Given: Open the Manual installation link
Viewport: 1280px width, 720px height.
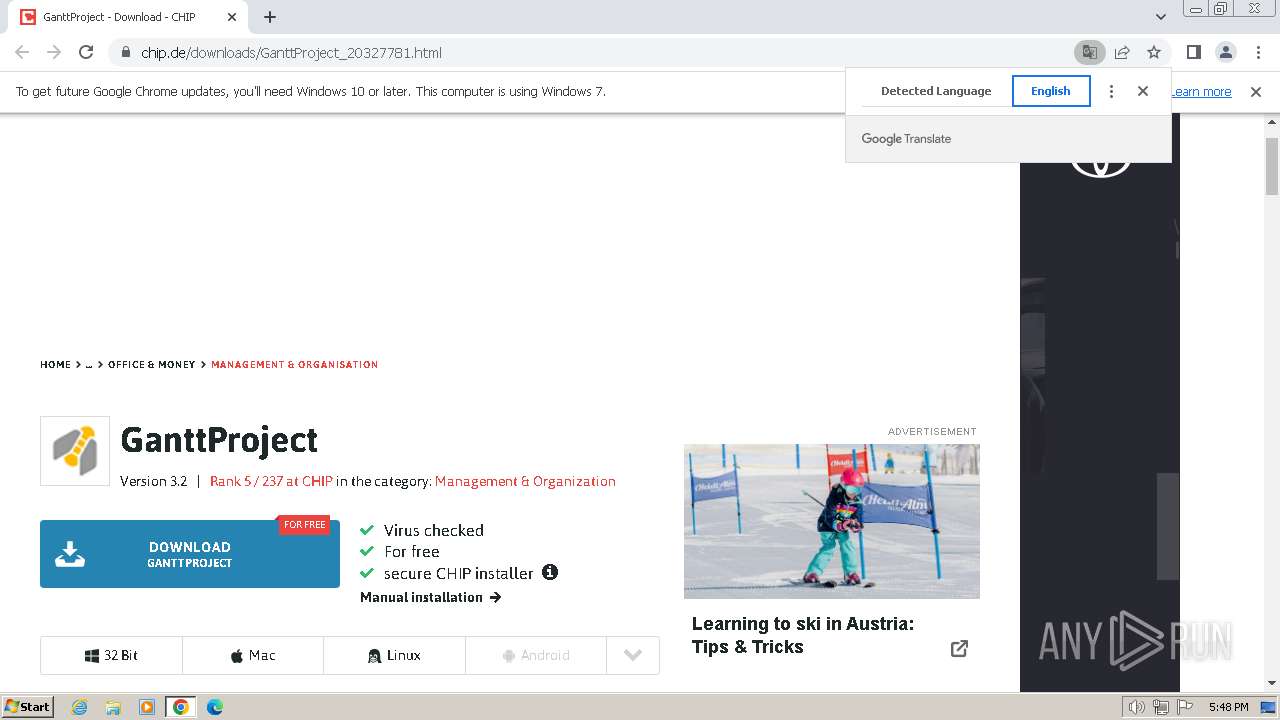Looking at the screenshot, I should [x=430, y=597].
